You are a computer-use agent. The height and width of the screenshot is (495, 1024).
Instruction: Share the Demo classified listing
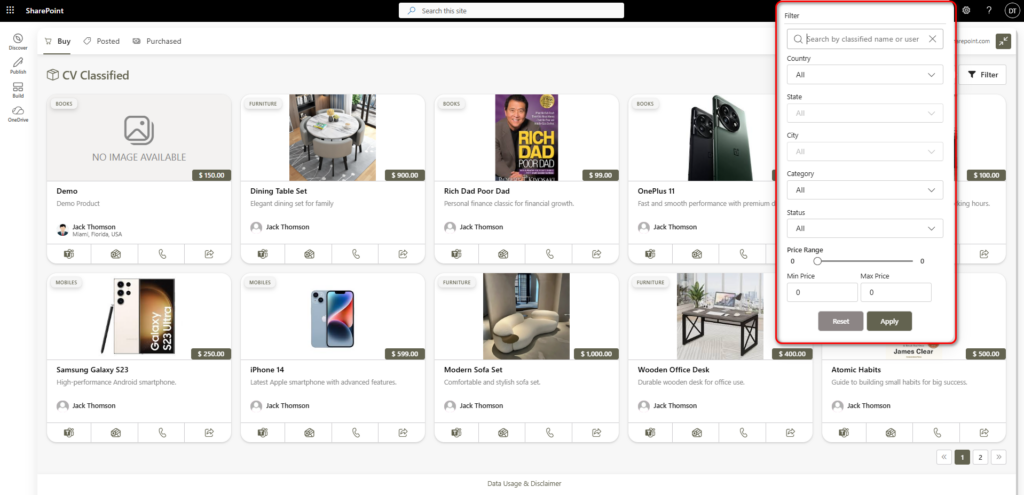(x=208, y=254)
